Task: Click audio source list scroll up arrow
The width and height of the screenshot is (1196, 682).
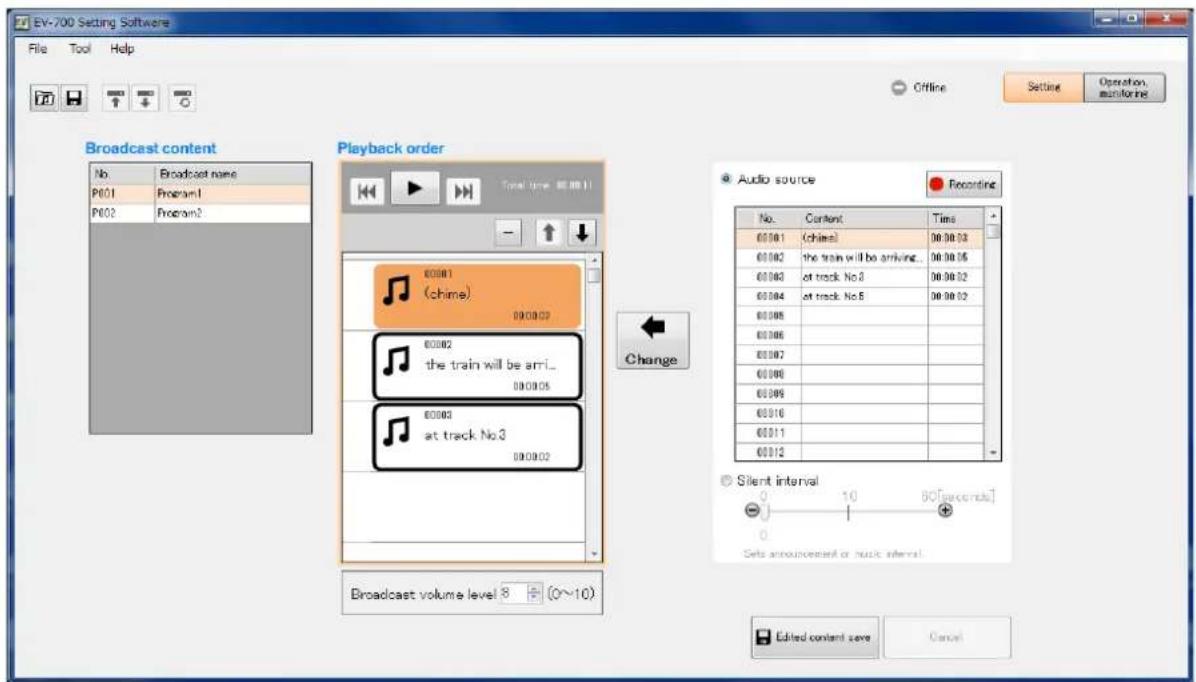Action: pos(993,216)
